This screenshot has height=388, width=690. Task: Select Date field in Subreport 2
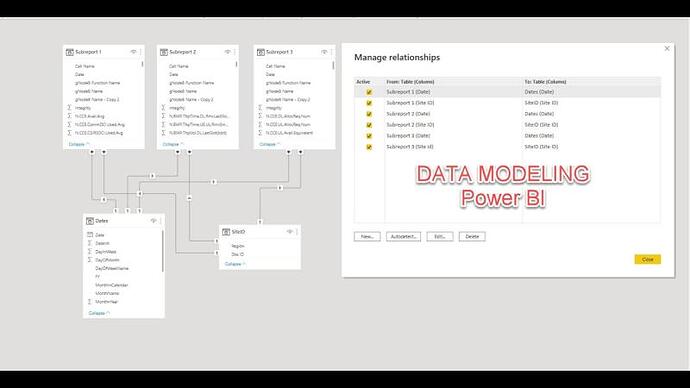tap(174, 75)
